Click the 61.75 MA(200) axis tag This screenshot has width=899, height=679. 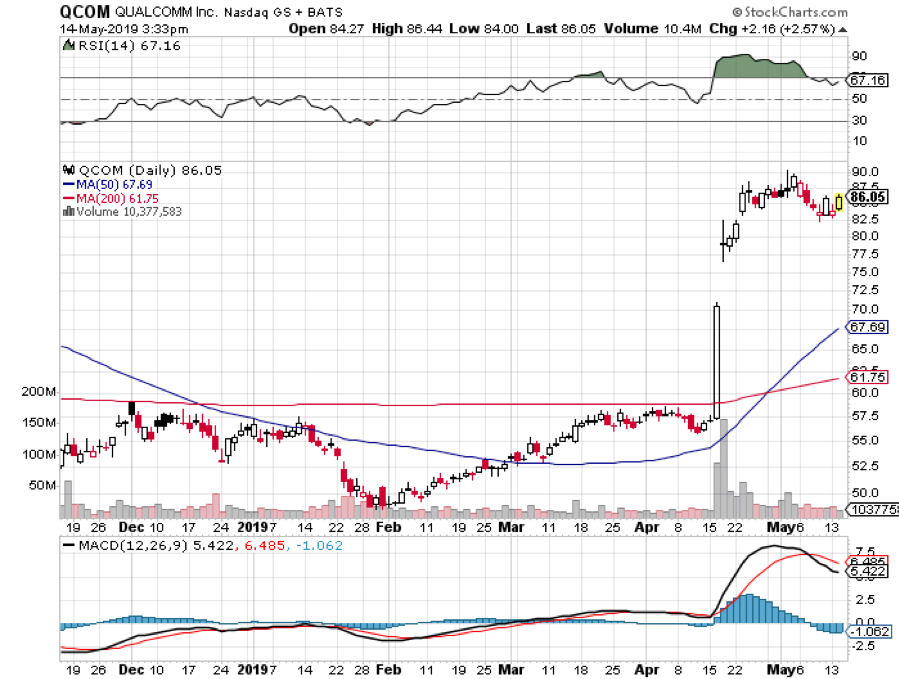pos(867,377)
